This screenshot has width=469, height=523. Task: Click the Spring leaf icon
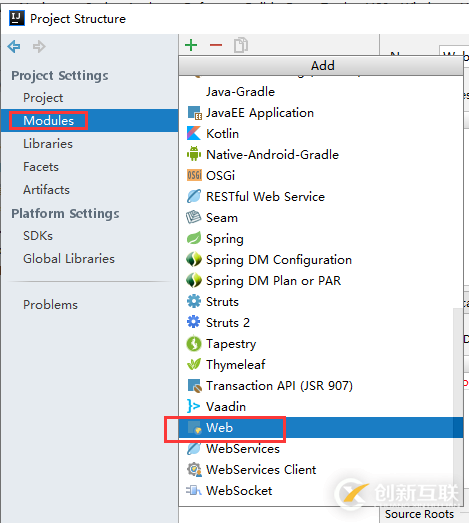(x=194, y=238)
